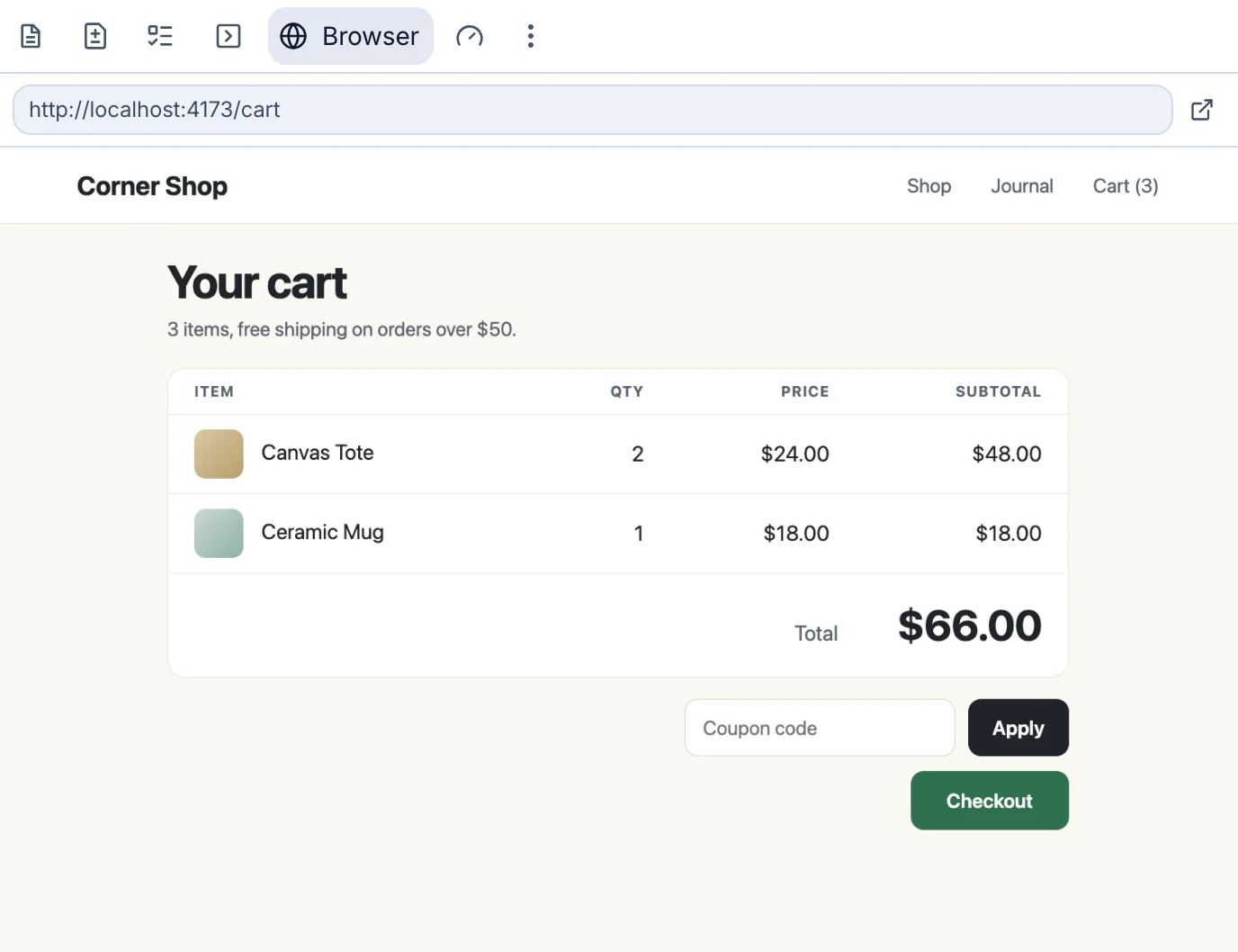
Task: Focus the localhost URL address bar
Action: 593,110
